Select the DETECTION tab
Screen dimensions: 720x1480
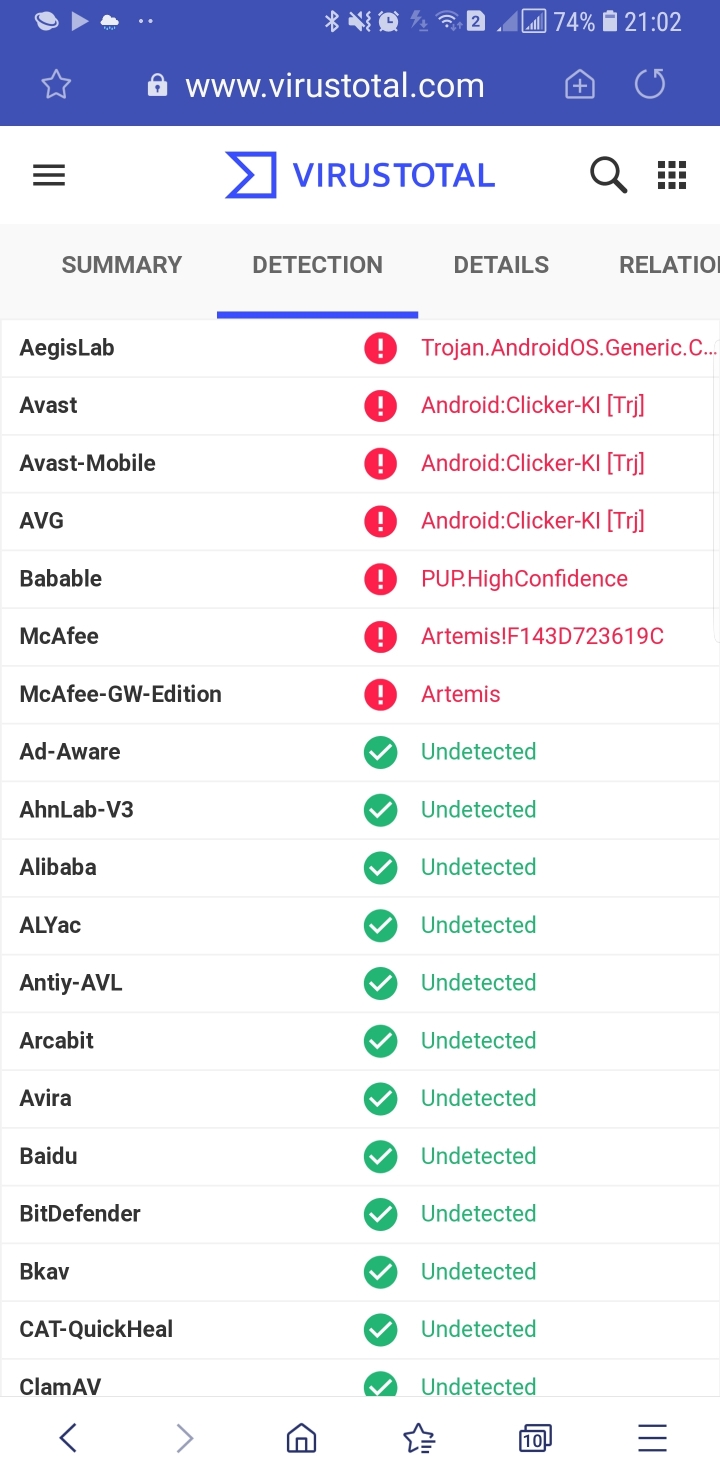[x=317, y=265]
